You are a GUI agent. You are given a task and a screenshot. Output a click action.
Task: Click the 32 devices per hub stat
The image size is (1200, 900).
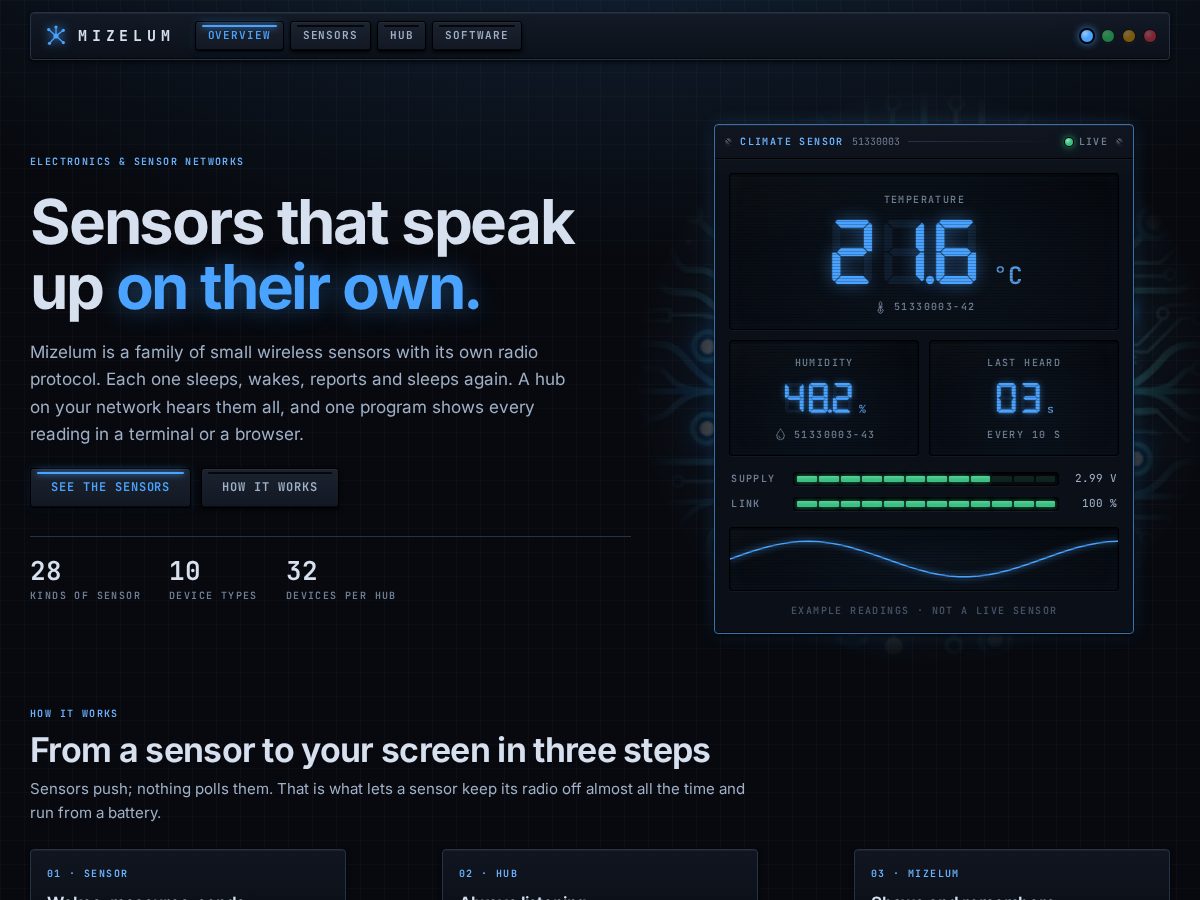[x=341, y=581]
